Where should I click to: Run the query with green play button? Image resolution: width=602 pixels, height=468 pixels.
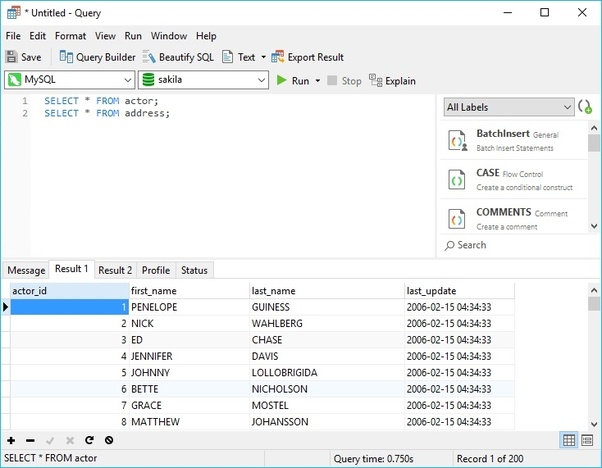click(x=293, y=81)
